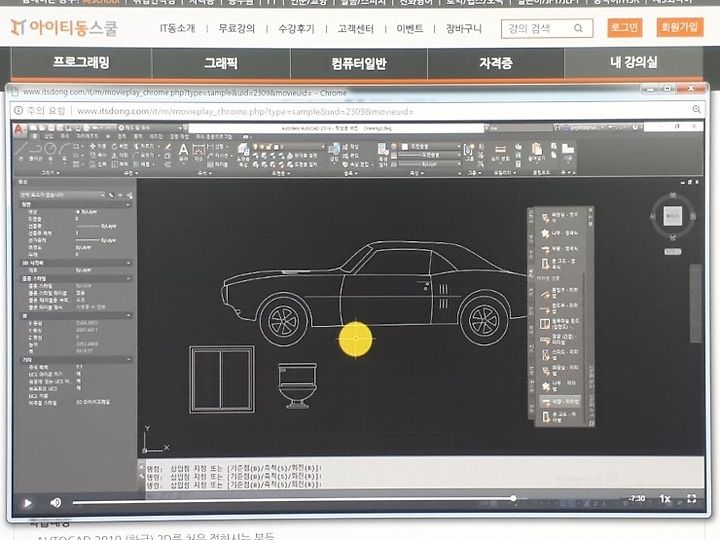
Task: Click the 아이티동스쿨 logo
Action: 64,28
